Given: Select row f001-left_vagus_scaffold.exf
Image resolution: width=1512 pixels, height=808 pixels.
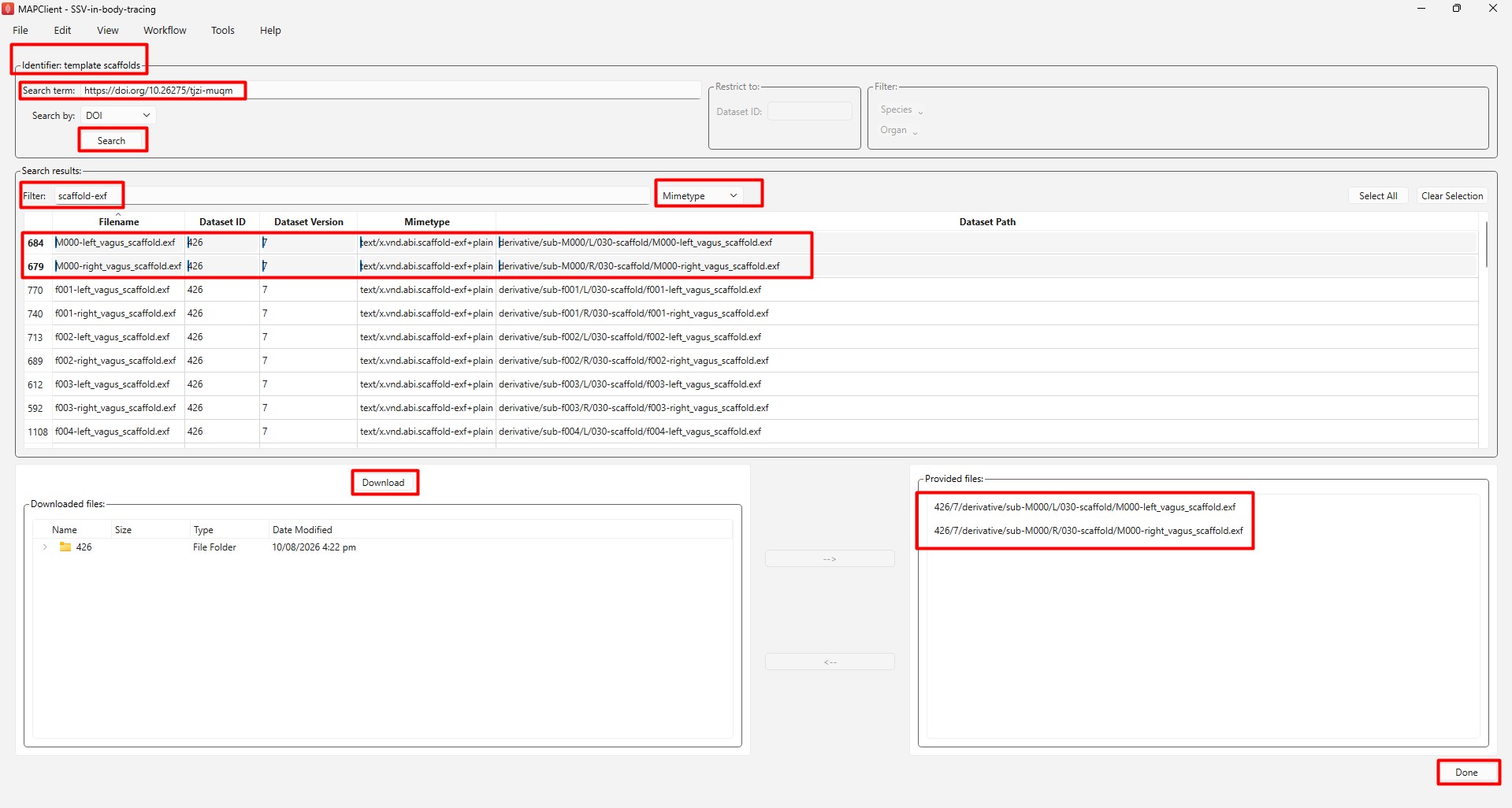Looking at the screenshot, I should pyautogui.click(x=750, y=290).
